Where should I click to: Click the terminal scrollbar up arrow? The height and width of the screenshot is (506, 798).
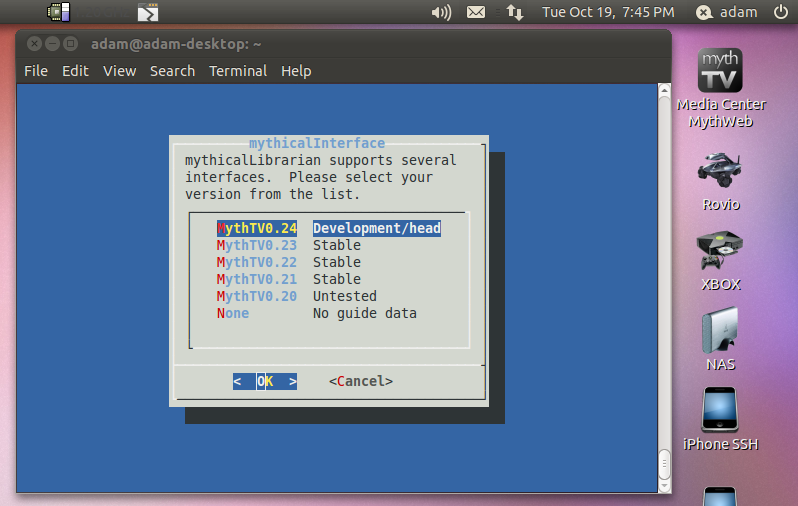[664, 91]
